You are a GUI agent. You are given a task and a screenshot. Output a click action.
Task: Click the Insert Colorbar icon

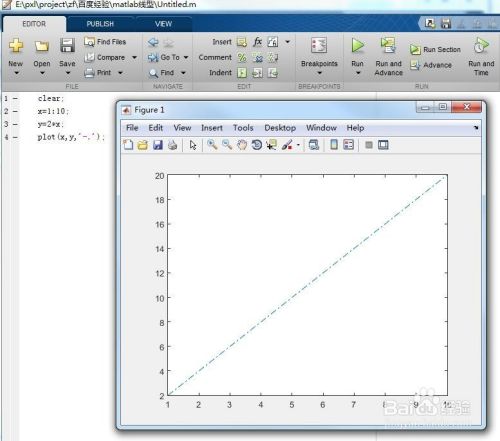point(334,145)
